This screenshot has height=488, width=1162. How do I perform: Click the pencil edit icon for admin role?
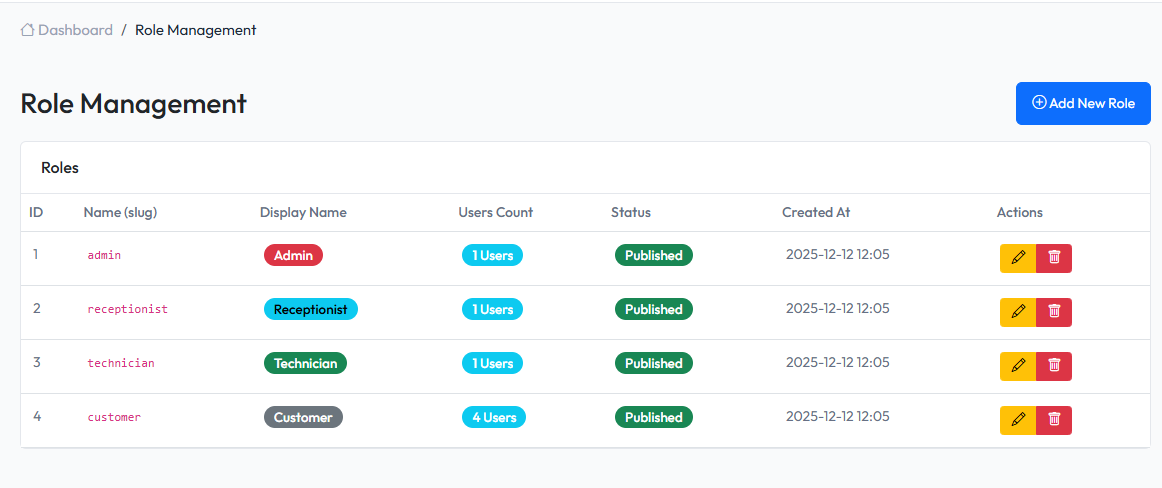1018,258
